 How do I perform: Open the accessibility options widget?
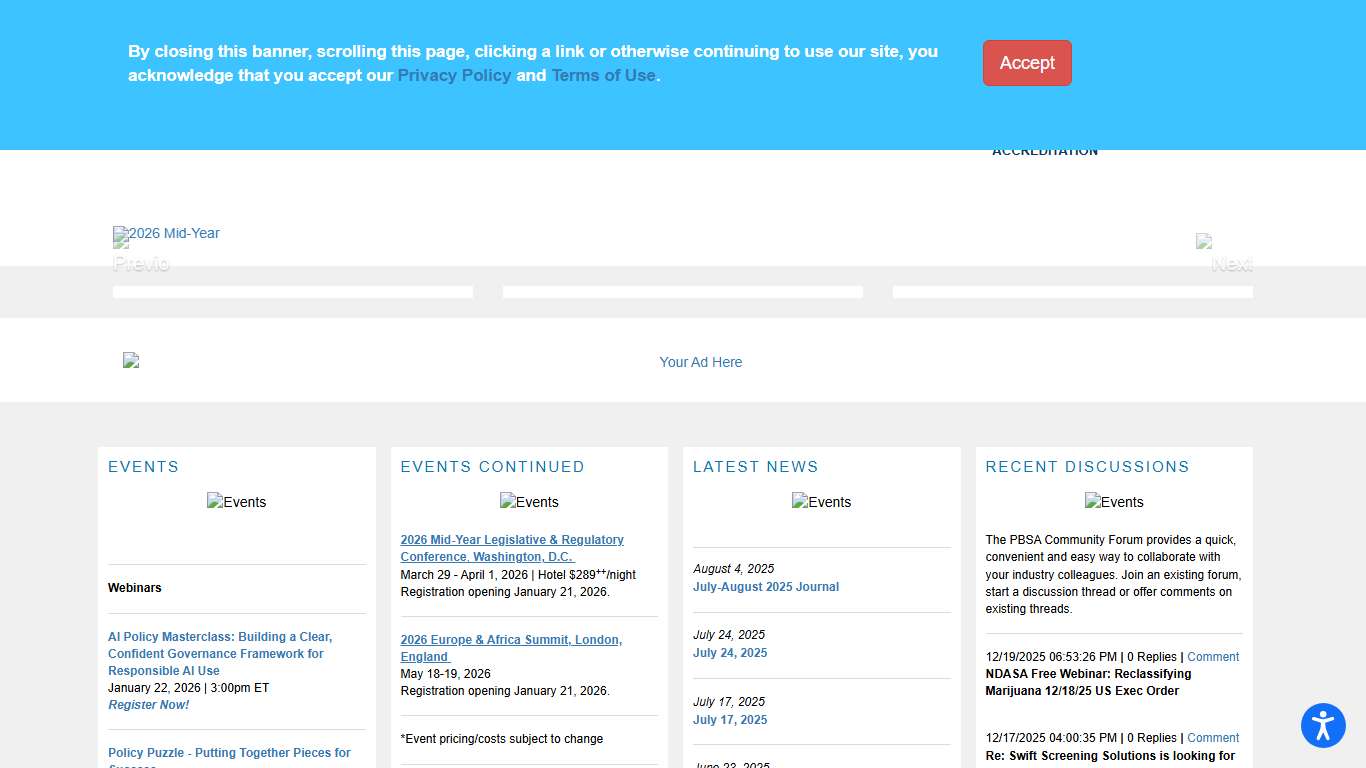(x=1323, y=726)
